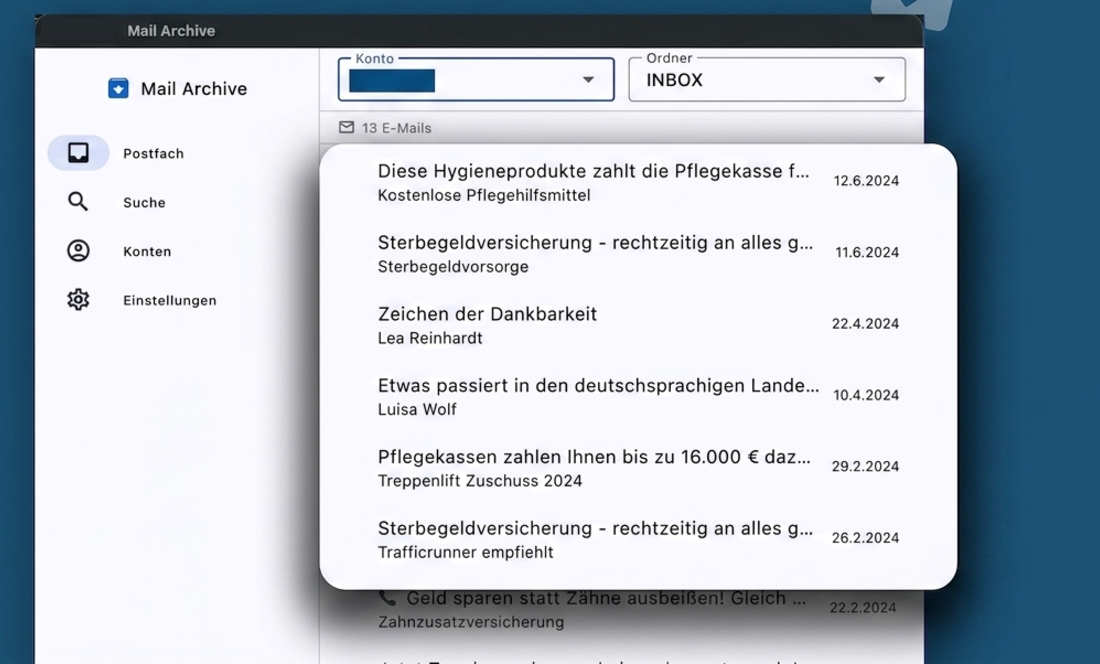Open the Sterbegeldversicherung email from Sterbegeldvorsorge
Image resolution: width=1100 pixels, height=664 pixels.
pyautogui.click(x=638, y=252)
